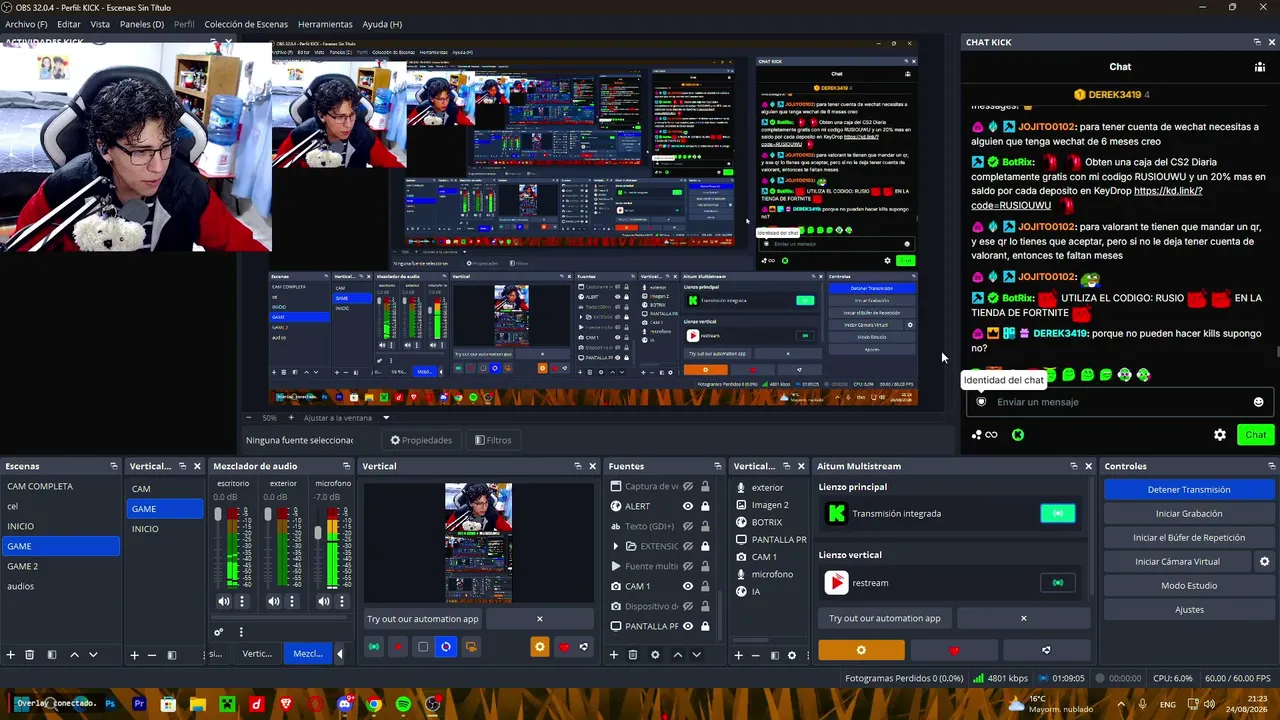
Task: Open microfono channel options menu
Action: point(342,602)
